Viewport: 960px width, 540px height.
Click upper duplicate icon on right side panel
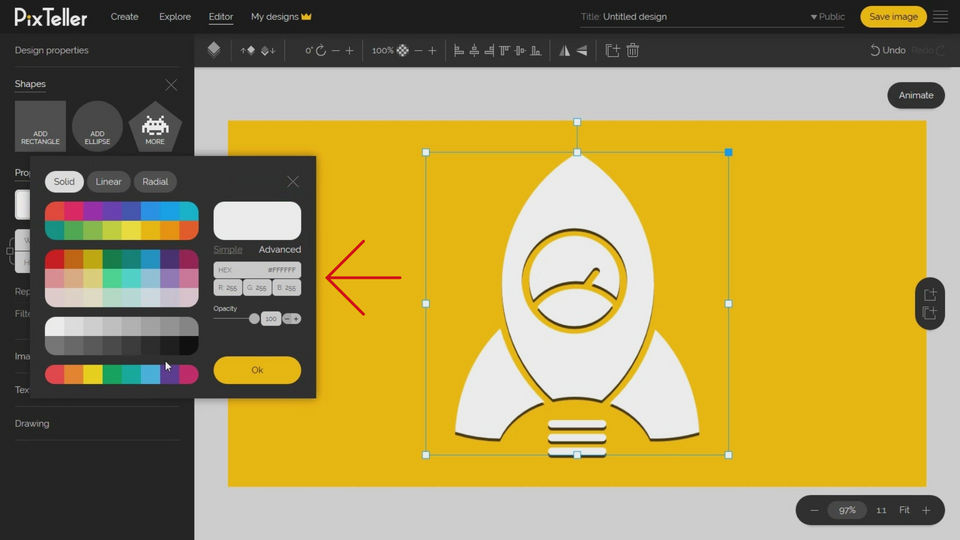click(929, 294)
